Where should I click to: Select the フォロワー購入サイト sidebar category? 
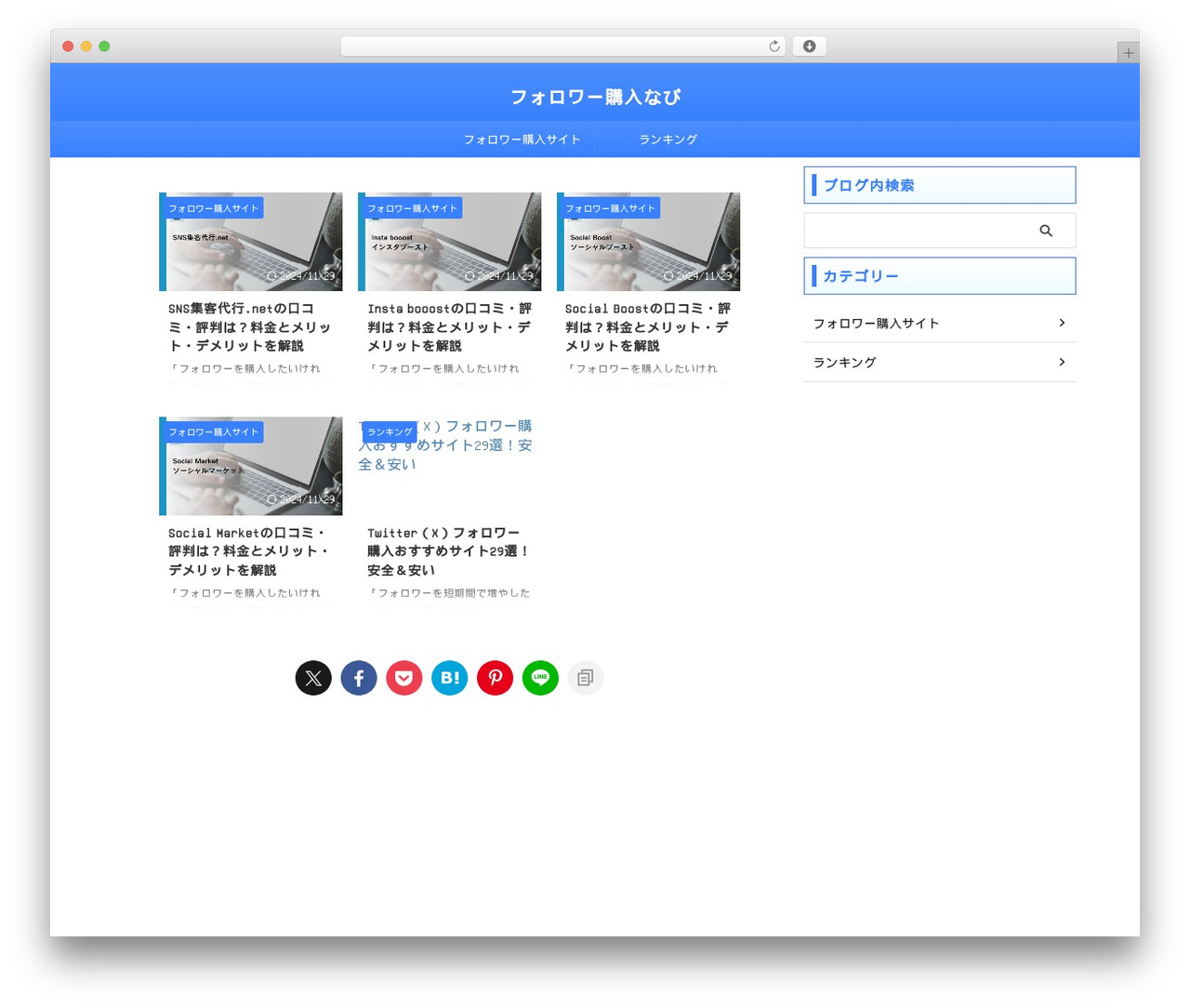coord(940,324)
